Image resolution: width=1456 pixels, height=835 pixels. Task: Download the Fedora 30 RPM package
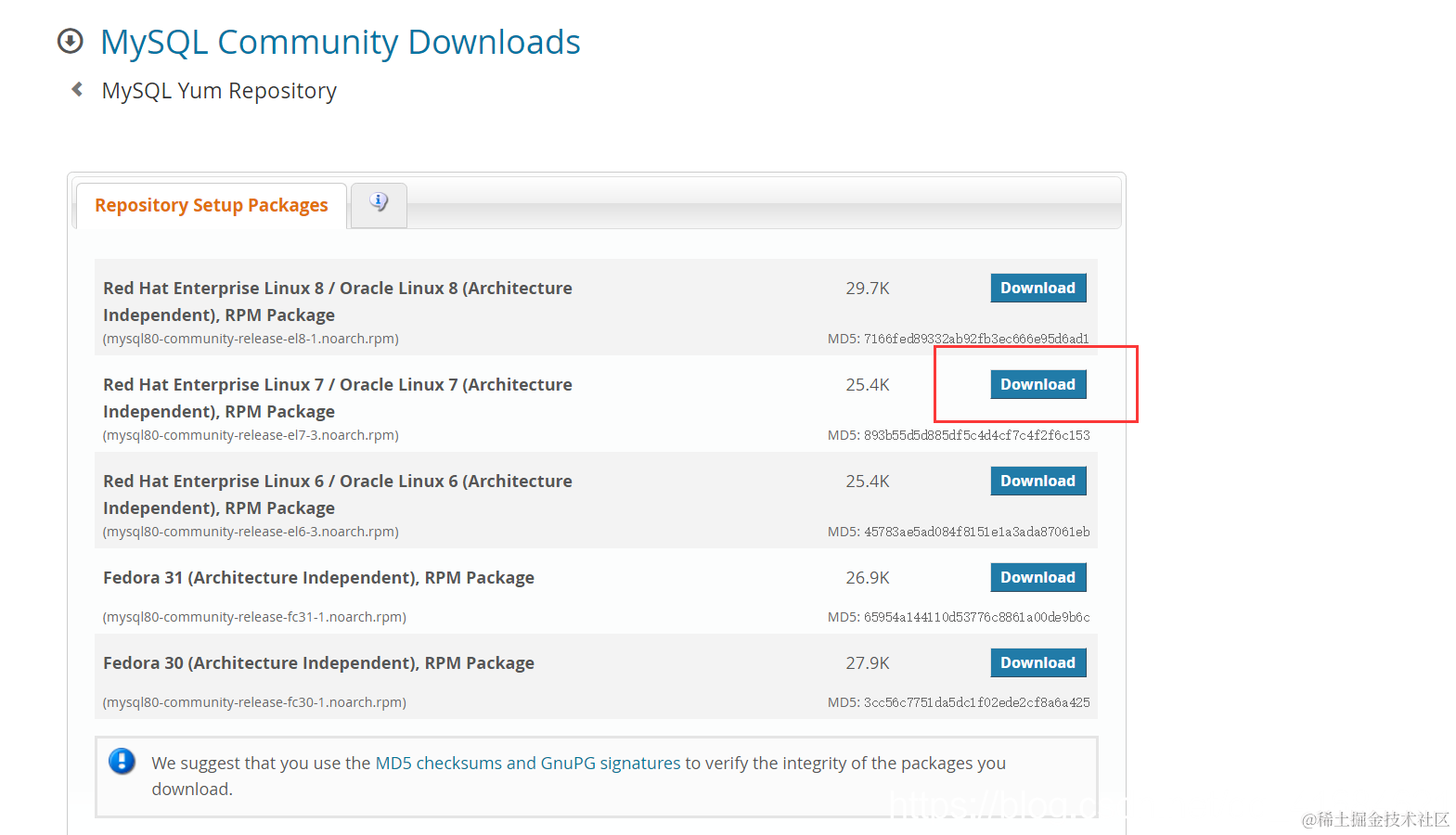point(1037,662)
